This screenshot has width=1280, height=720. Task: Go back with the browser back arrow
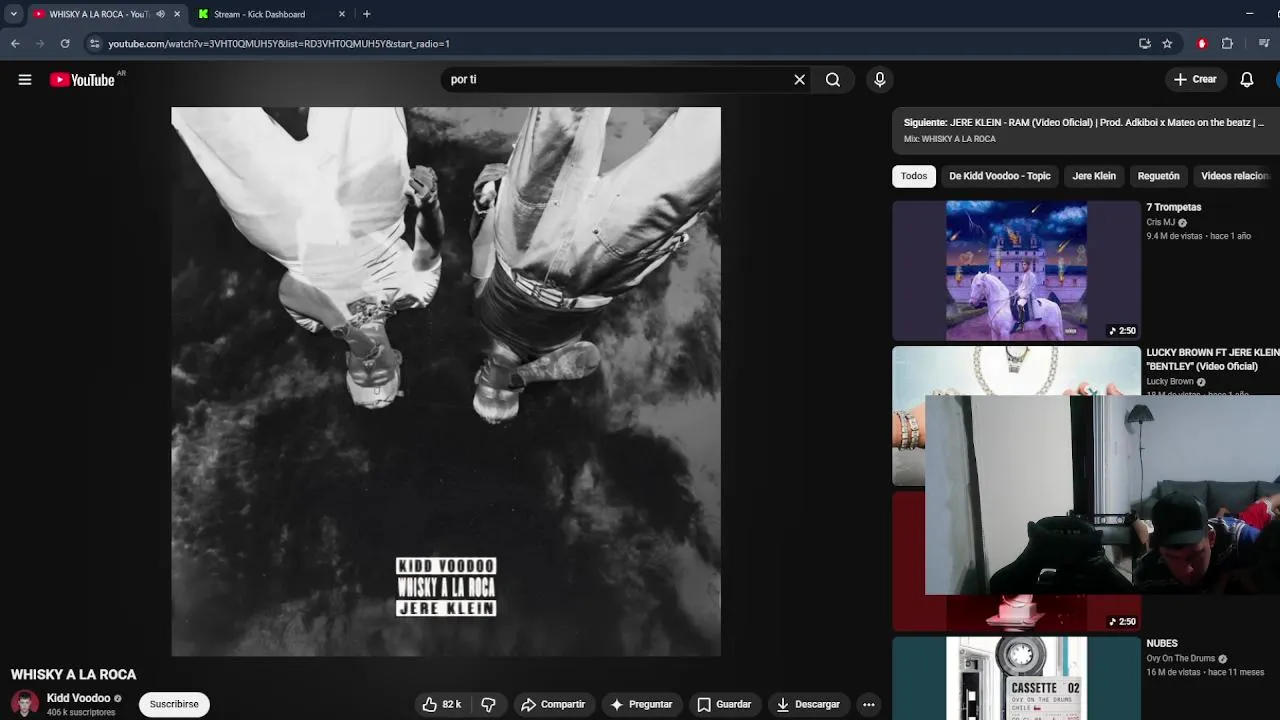click(x=15, y=44)
